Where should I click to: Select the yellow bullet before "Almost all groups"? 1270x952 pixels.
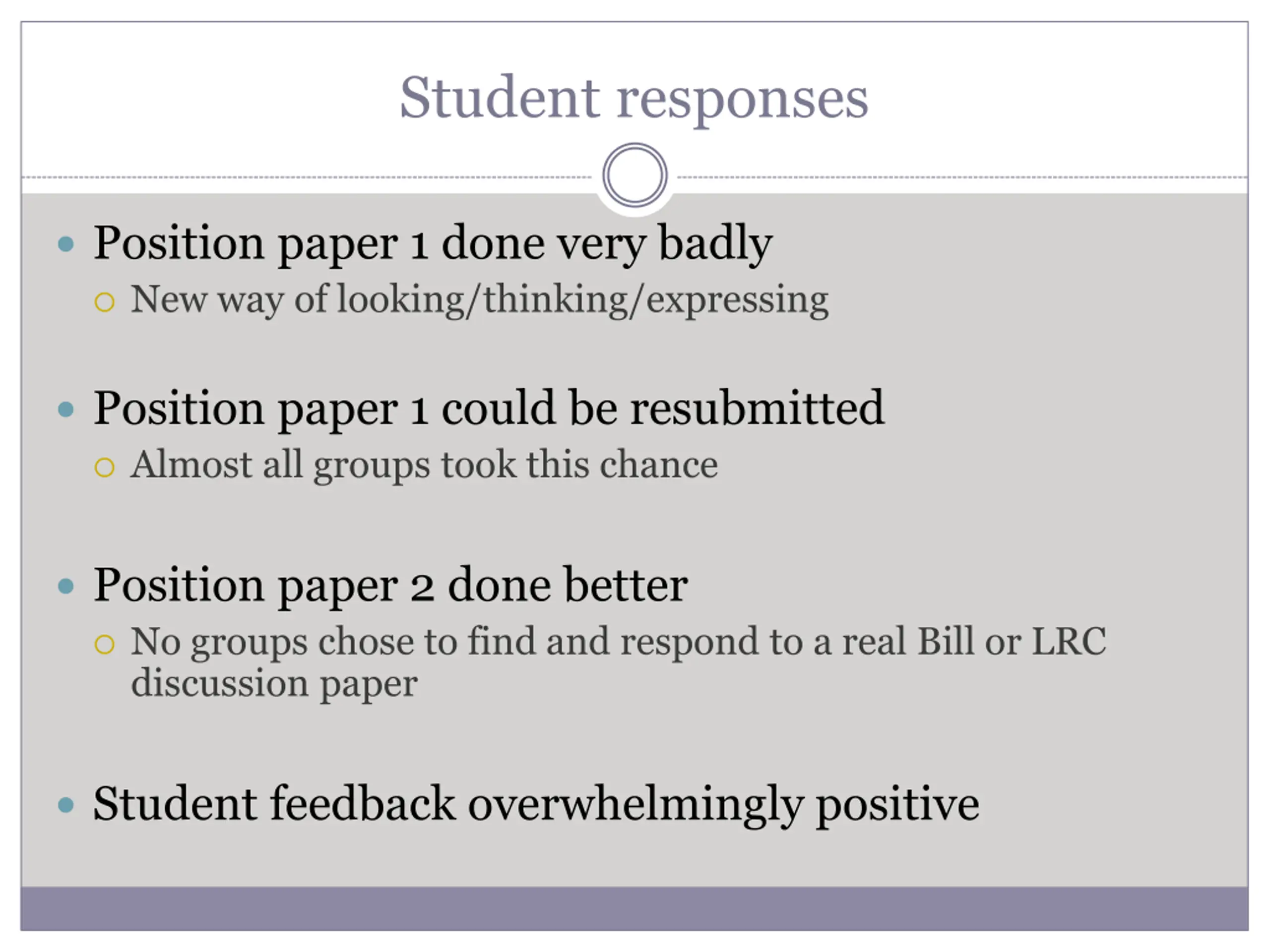pyautogui.click(x=105, y=467)
